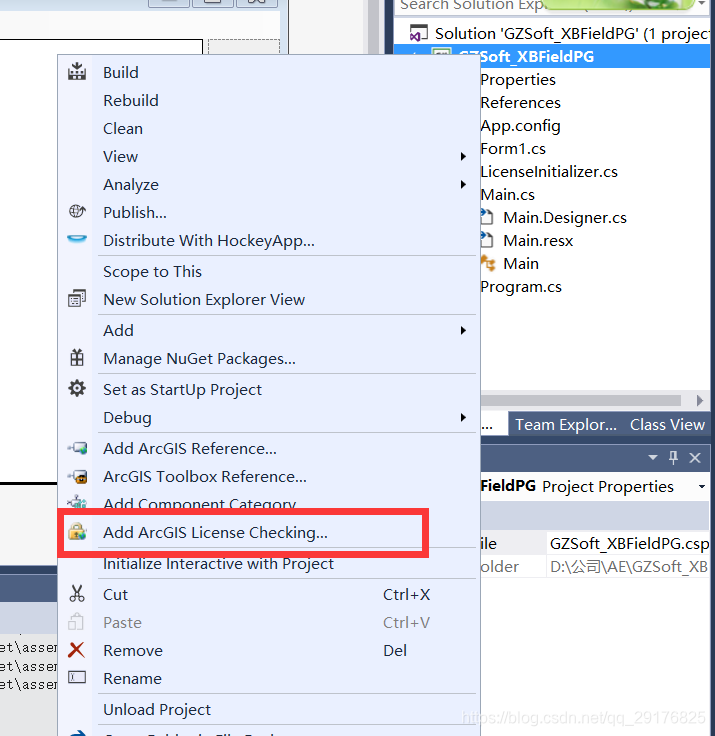The height and width of the screenshot is (736, 715).
Task: Click the Cut scissors icon
Action: point(77,594)
